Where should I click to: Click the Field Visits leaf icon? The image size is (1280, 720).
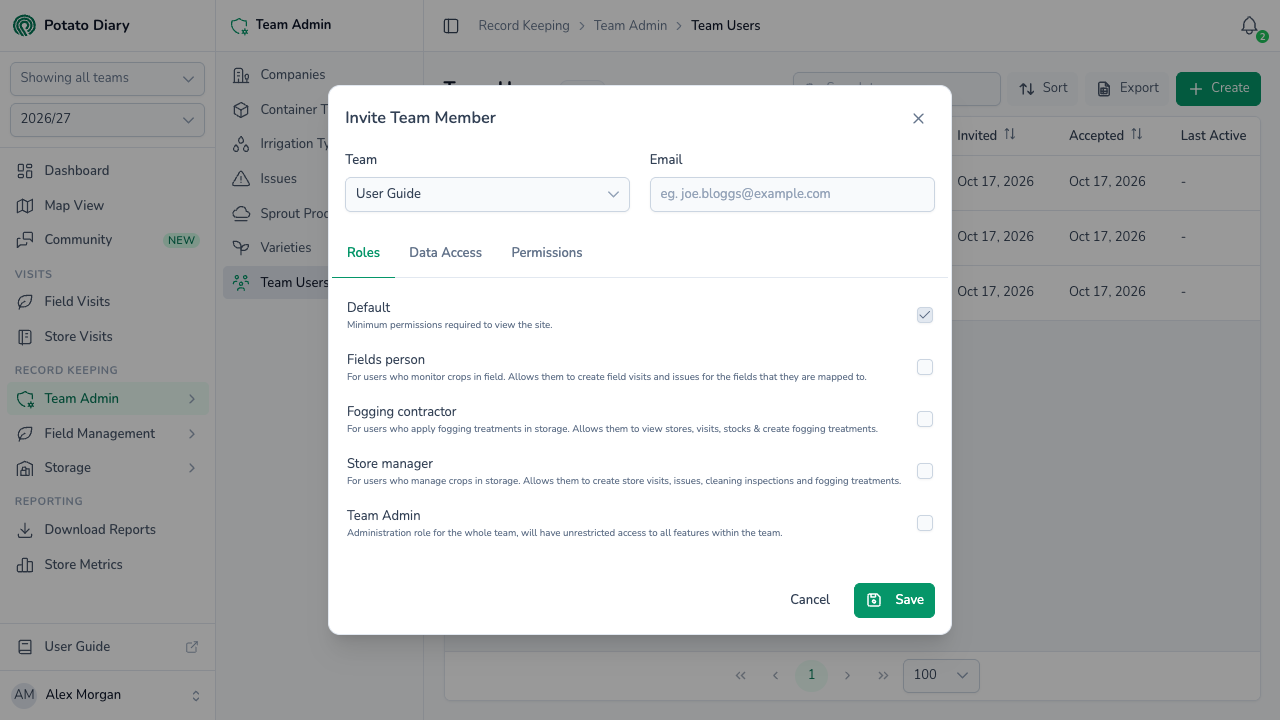[26, 302]
